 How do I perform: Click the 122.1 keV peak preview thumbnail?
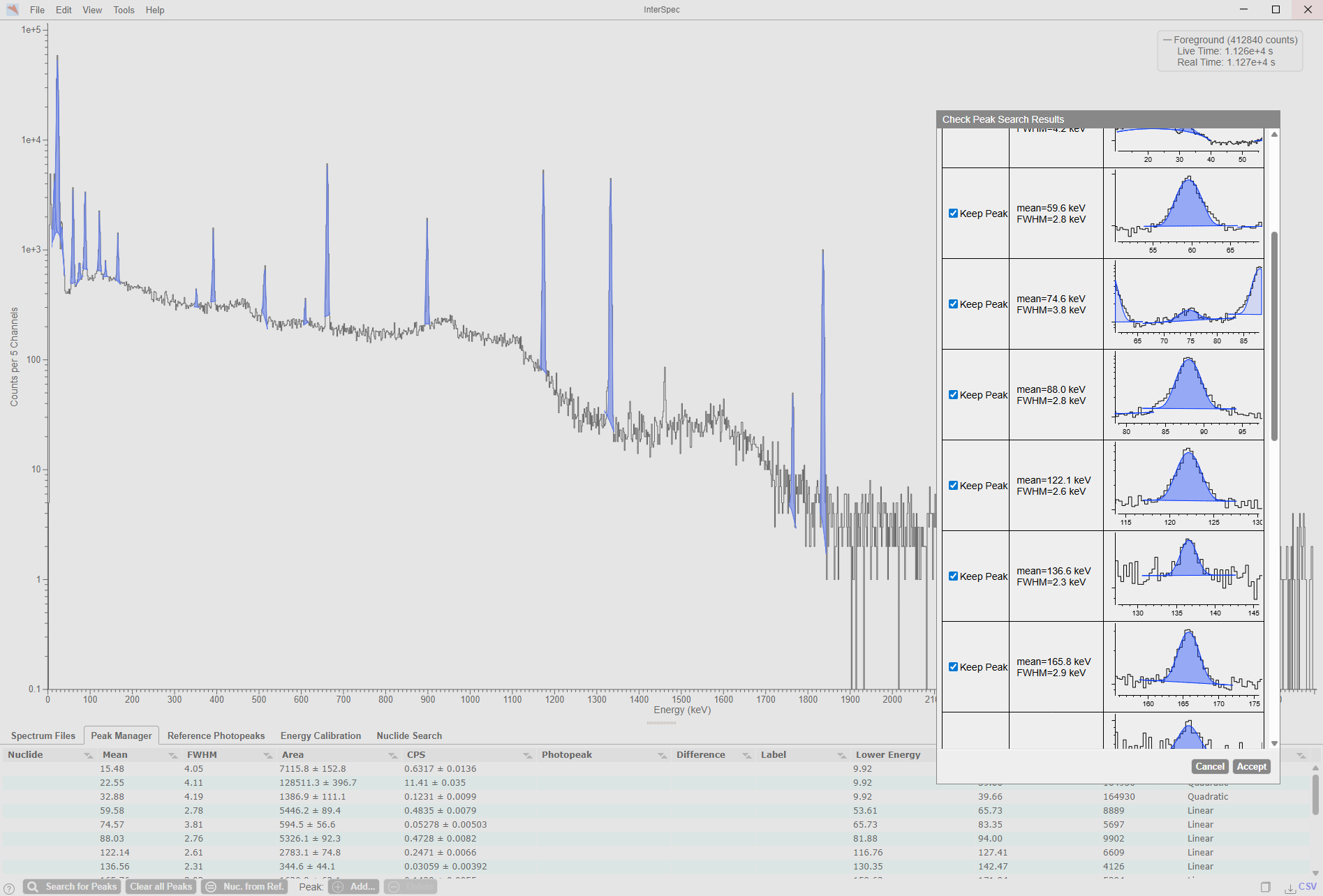point(1188,485)
